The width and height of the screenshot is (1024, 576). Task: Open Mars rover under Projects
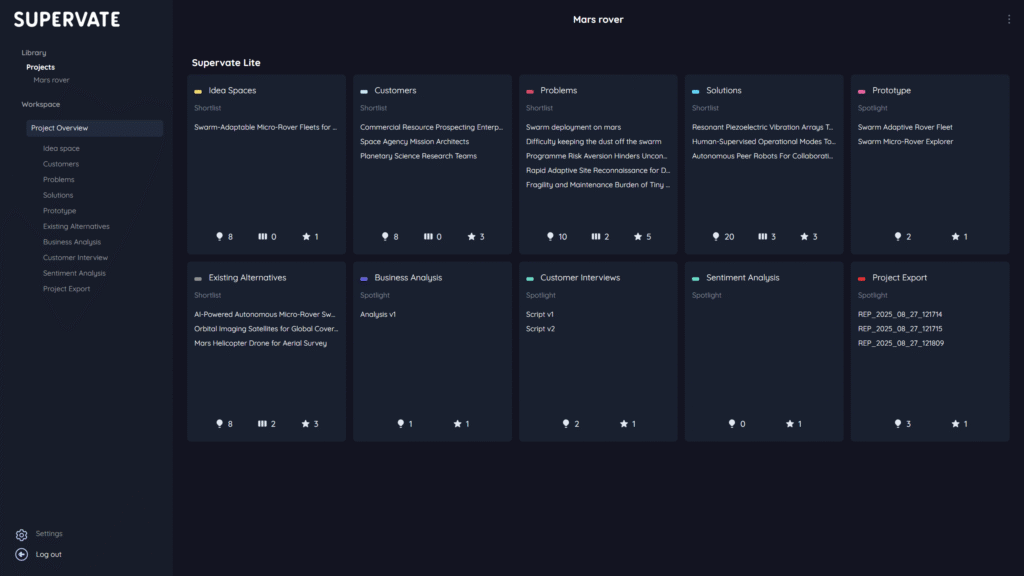51,80
